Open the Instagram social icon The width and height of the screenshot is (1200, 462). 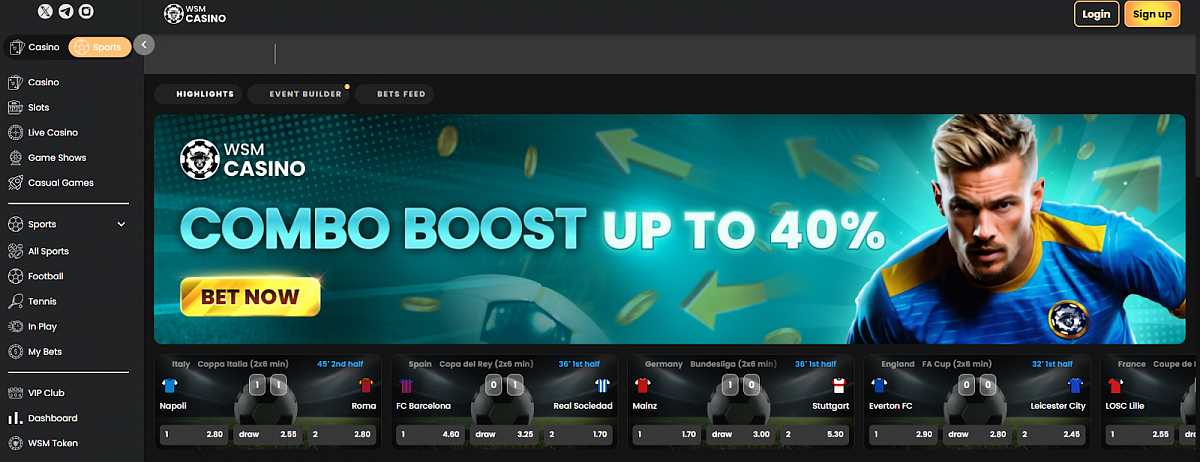coord(87,12)
